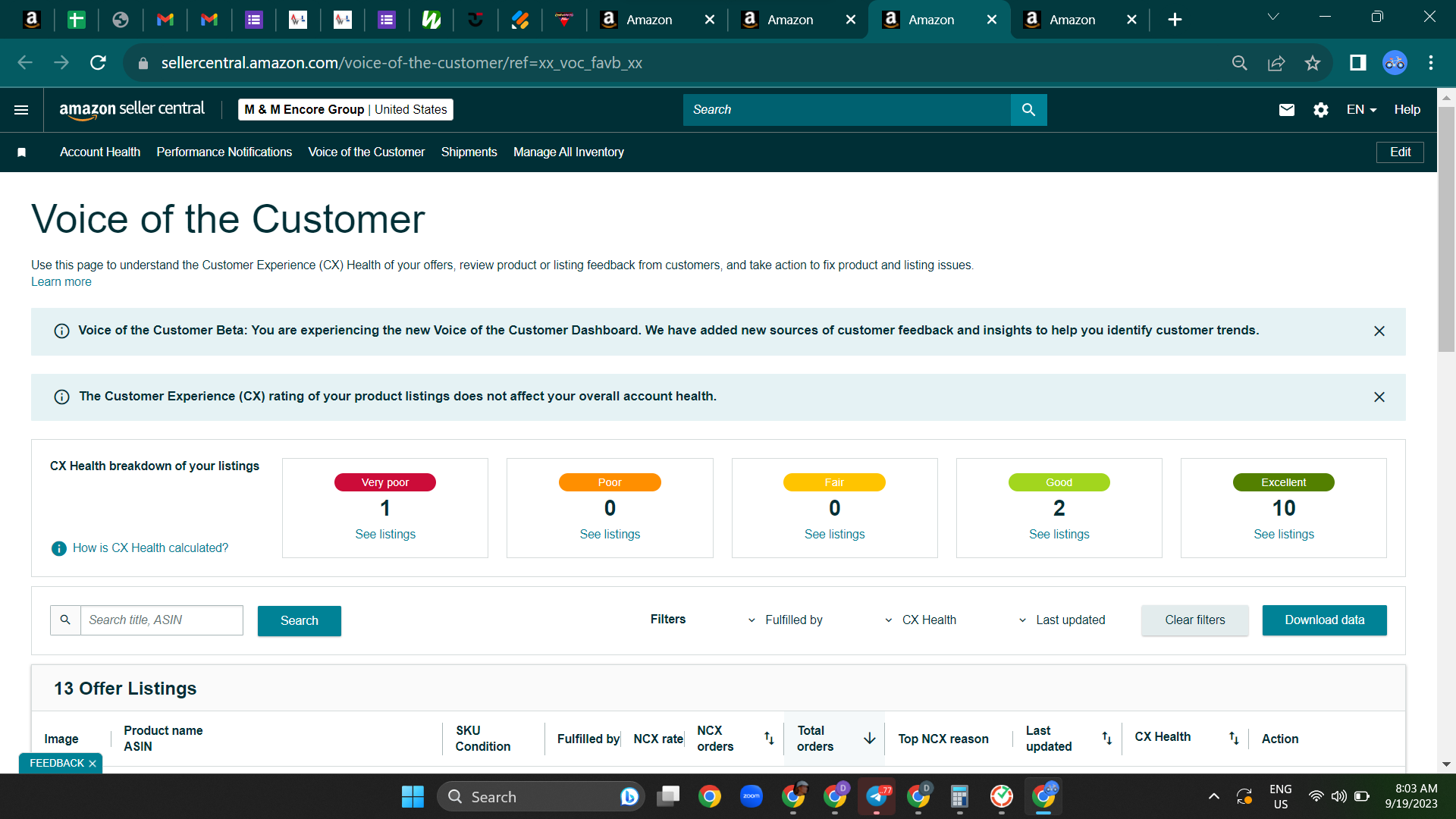Open a new browser tab

click(1175, 20)
